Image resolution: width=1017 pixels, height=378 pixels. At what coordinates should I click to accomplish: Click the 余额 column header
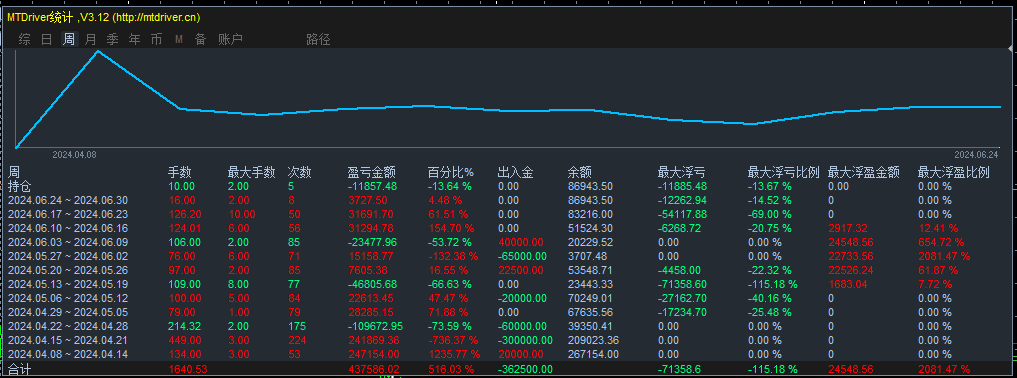(579, 172)
